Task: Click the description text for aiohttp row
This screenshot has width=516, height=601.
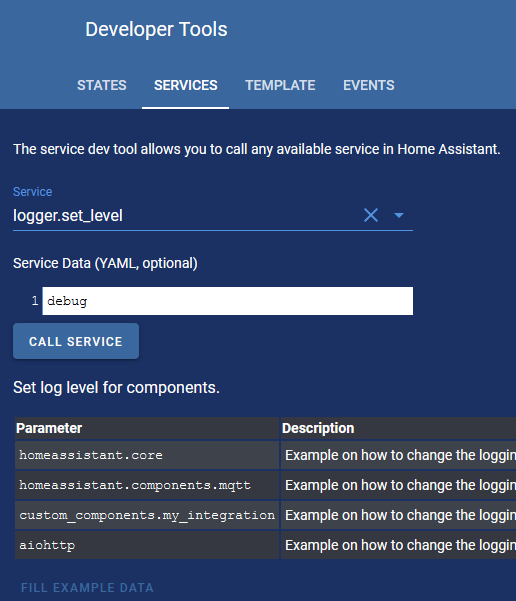Action: 400,545
